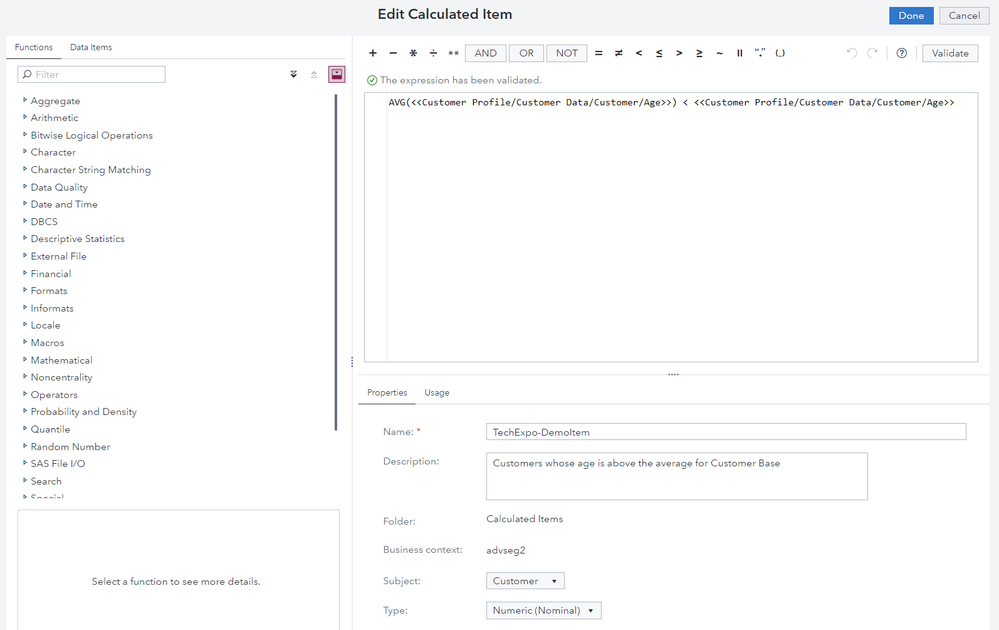Insert the division operator

coord(433,54)
